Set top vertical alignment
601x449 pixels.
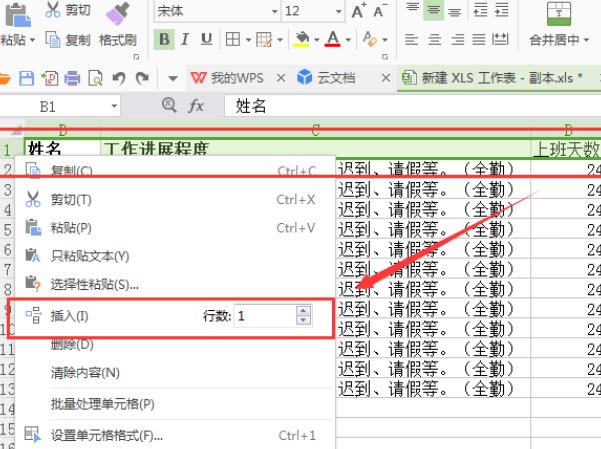click(x=413, y=9)
